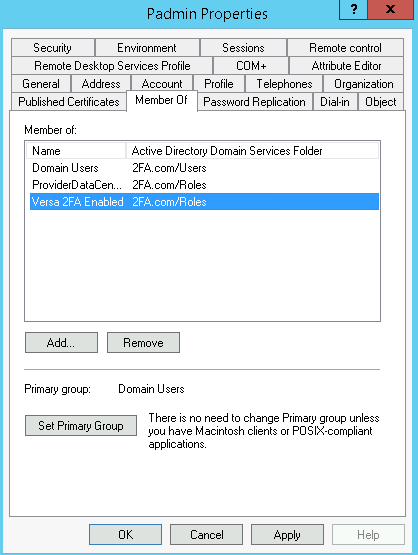Open the Password Replication tab

click(x=254, y=102)
